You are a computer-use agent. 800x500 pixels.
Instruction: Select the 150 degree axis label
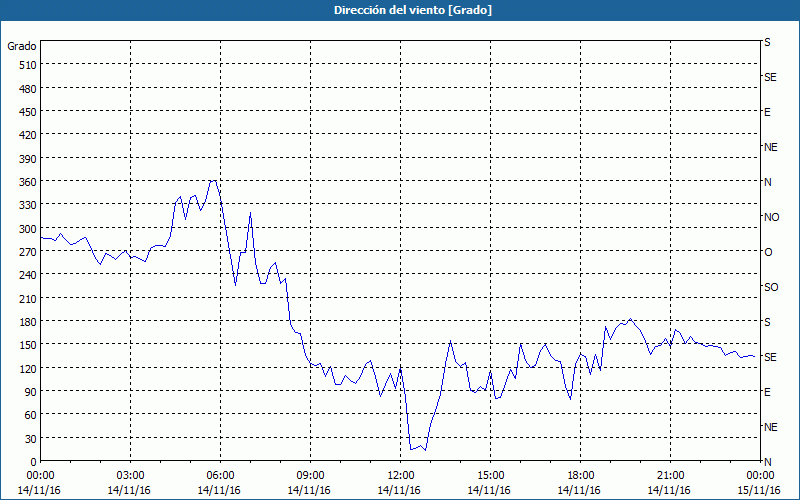coord(27,345)
